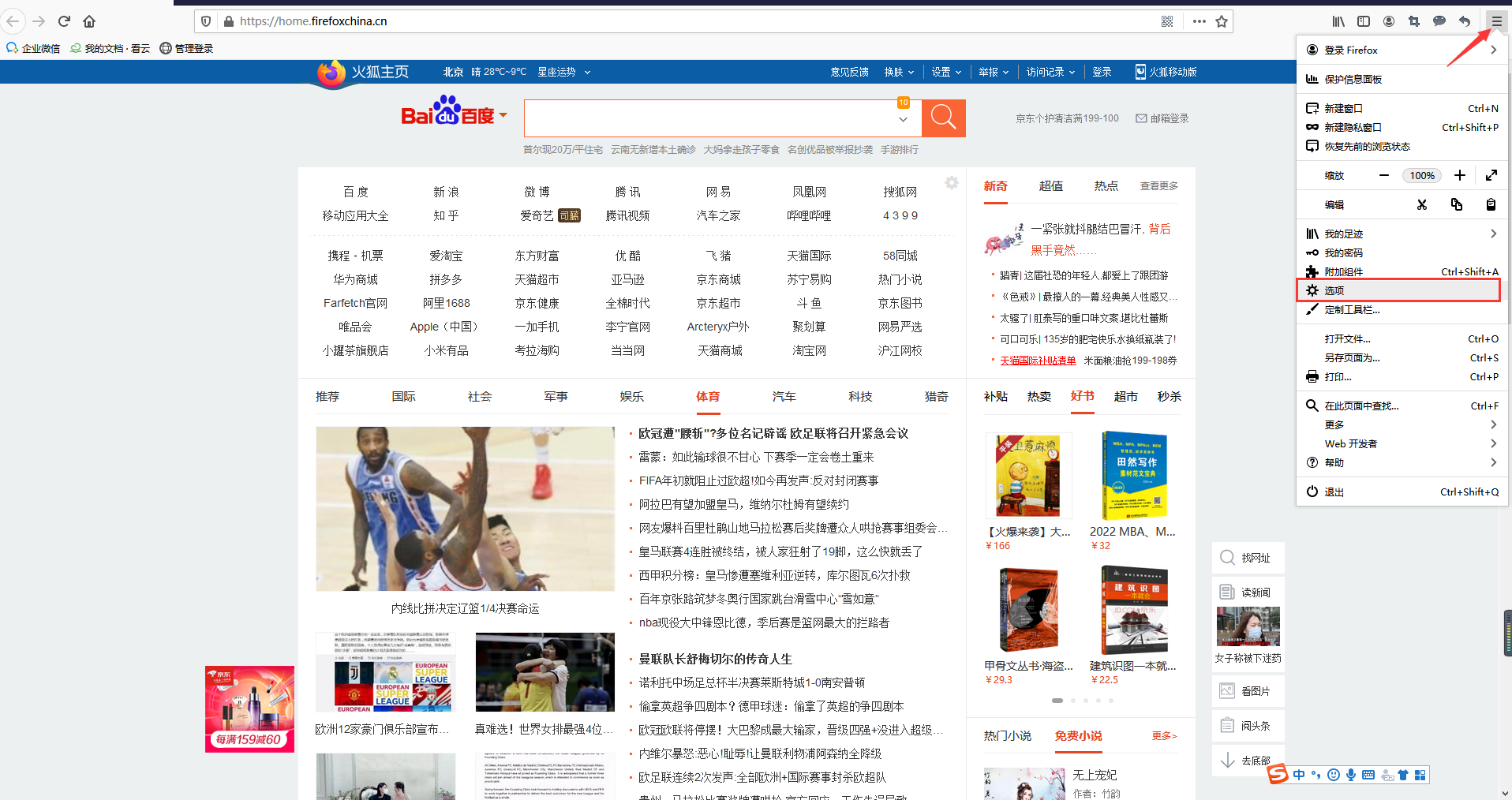Open the Library icon in toolbar

coord(1338,21)
